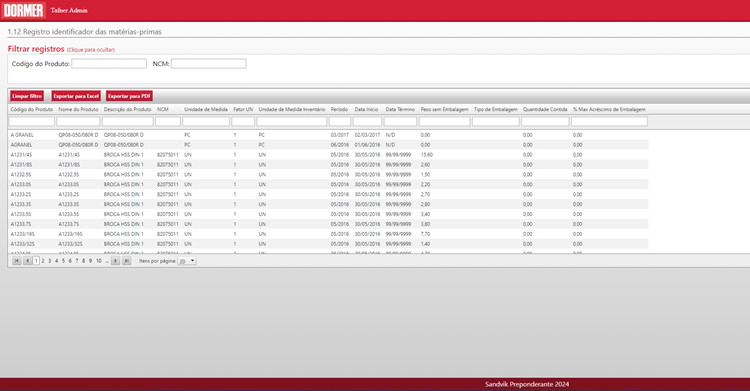
Task: Click filter box under Descrição do Produto column
Action: (128, 122)
